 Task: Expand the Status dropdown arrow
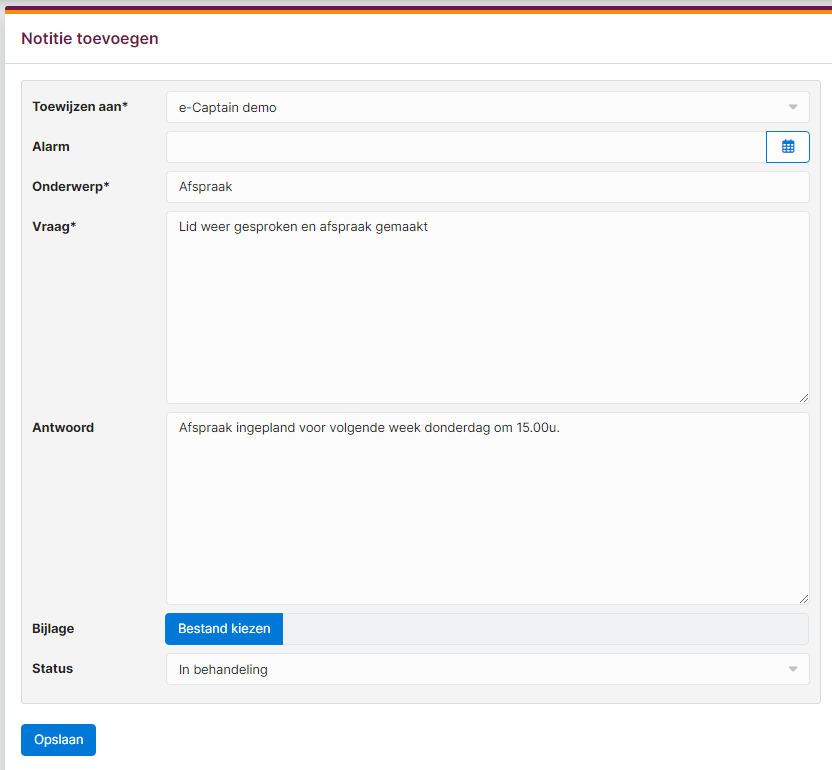point(793,669)
